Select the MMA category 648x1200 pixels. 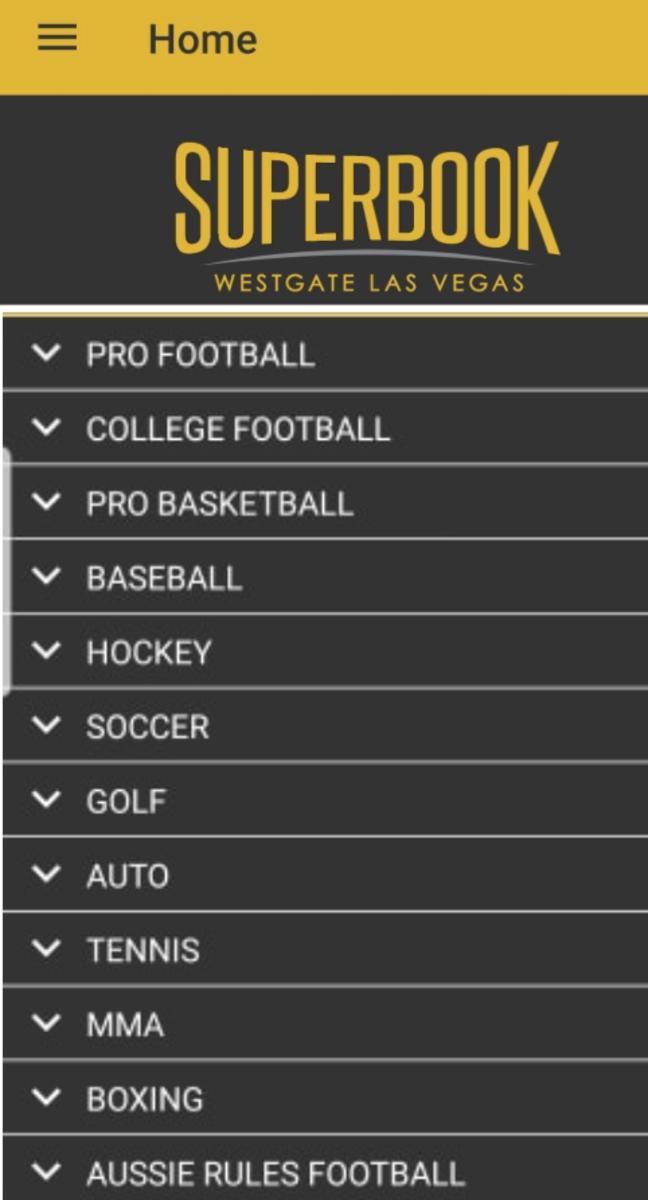[x=125, y=1024]
